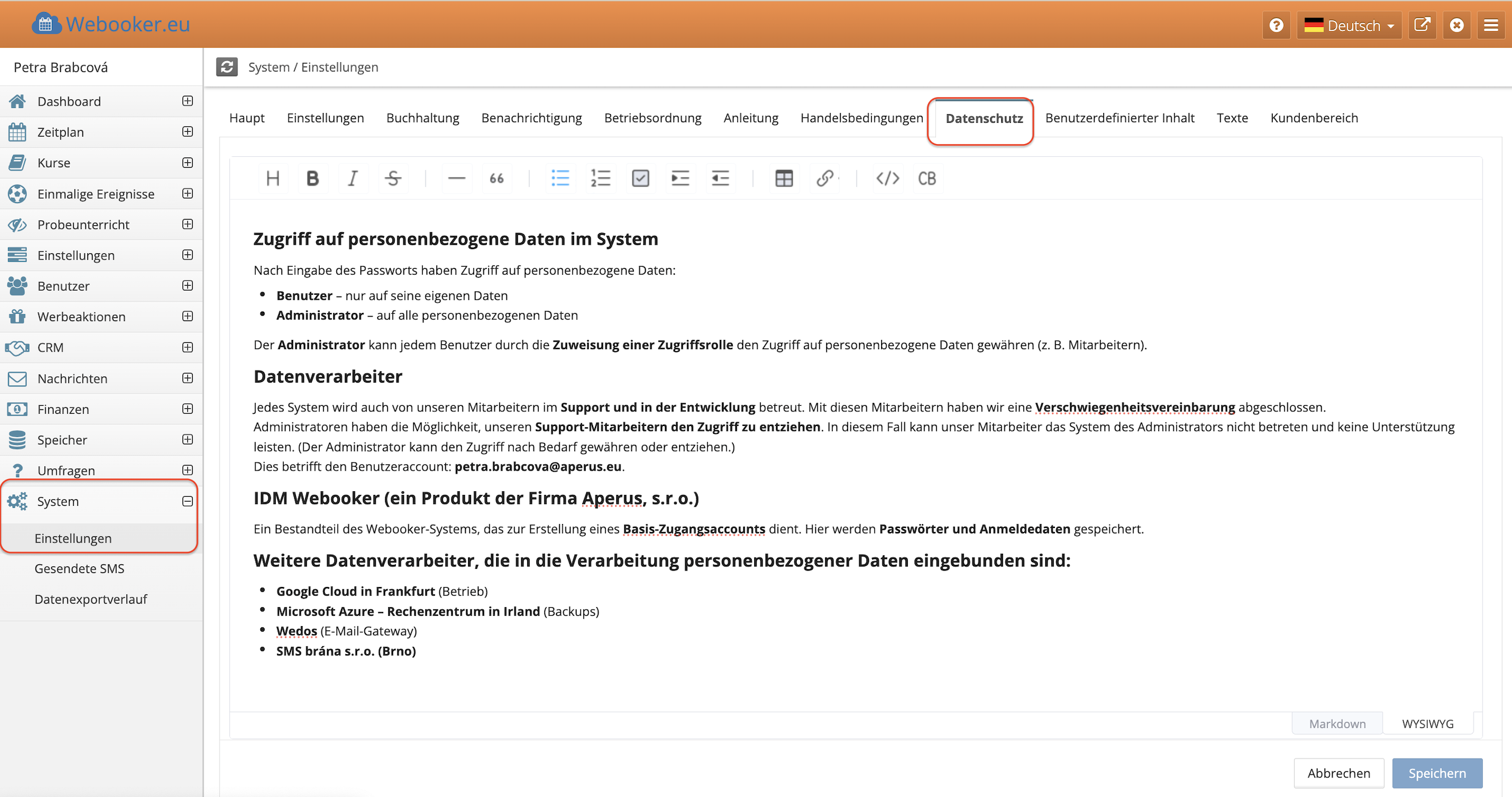This screenshot has width=1512, height=797.
Task: Expand the Finanzen sidebar section
Action: [187, 409]
